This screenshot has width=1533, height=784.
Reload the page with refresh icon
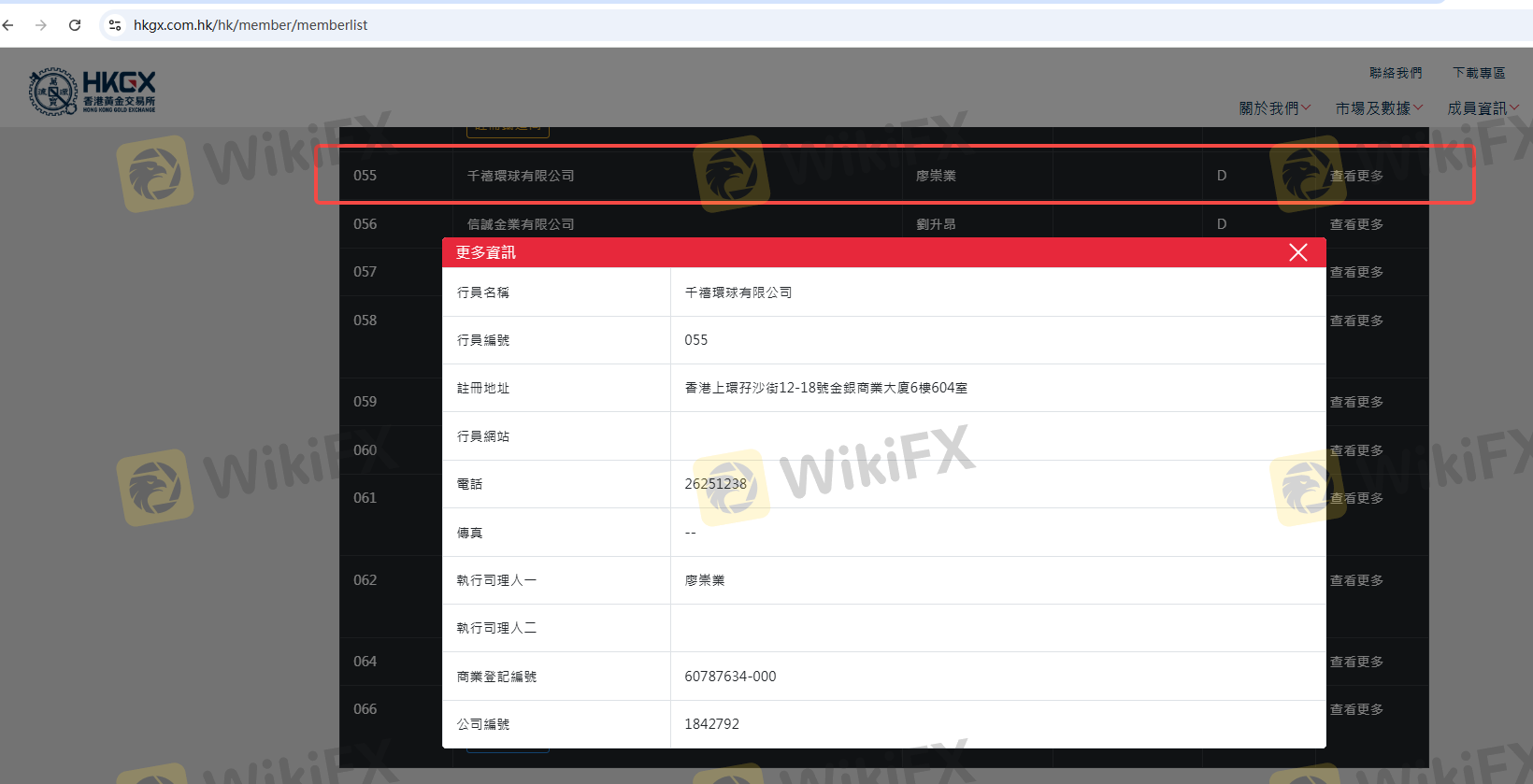pos(75,25)
